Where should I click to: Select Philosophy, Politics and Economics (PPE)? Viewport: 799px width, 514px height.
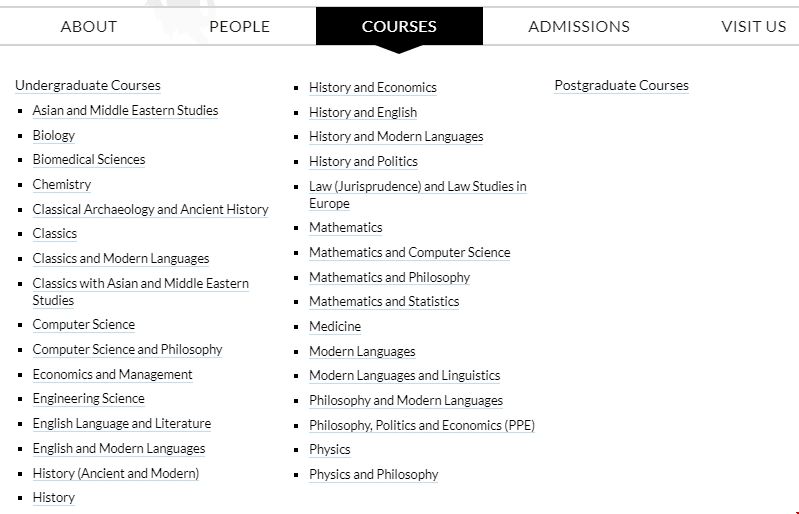pos(421,425)
